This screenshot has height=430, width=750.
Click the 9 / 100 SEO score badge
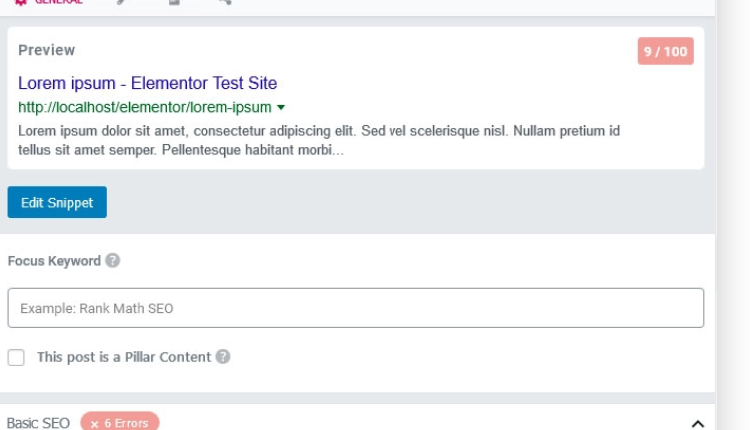[665, 51]
